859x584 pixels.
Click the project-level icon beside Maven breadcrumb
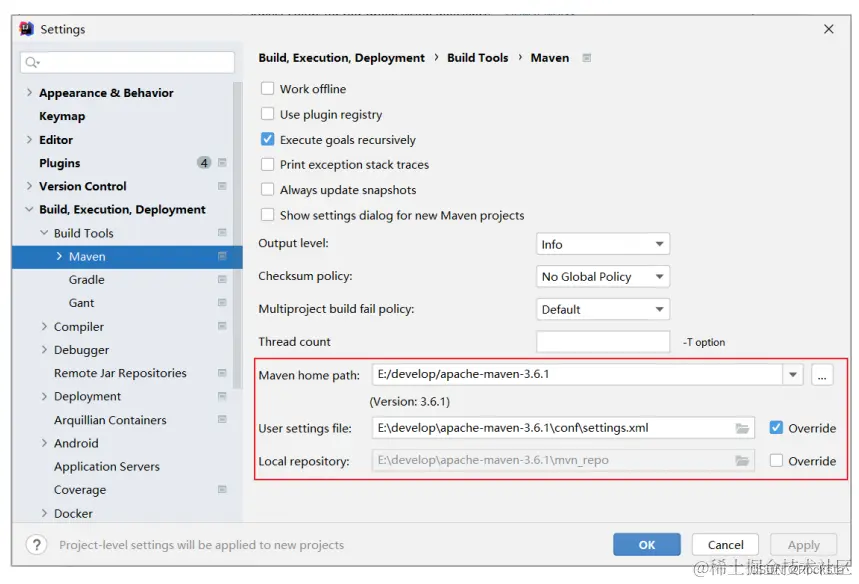click(x=587, y=58)
